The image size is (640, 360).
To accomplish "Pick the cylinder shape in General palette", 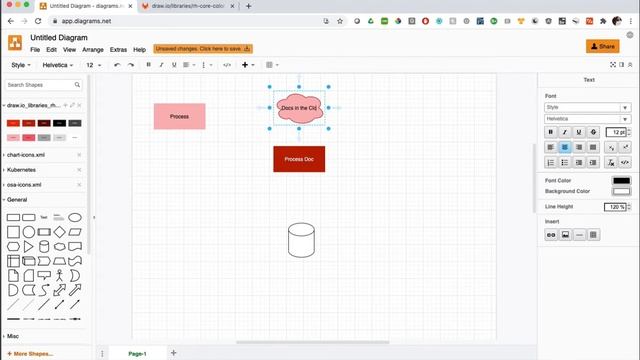I will point(44,247).
